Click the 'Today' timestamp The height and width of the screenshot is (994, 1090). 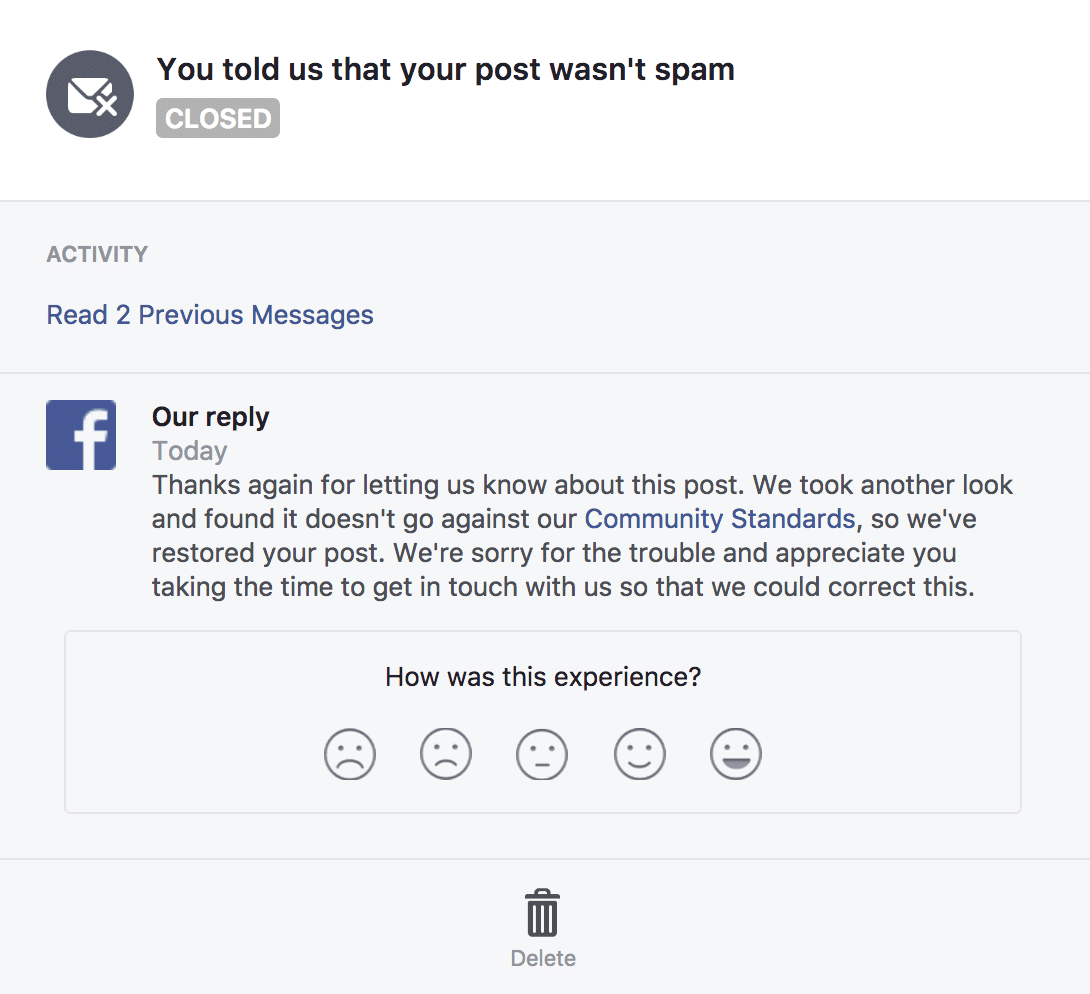(190, 451)
